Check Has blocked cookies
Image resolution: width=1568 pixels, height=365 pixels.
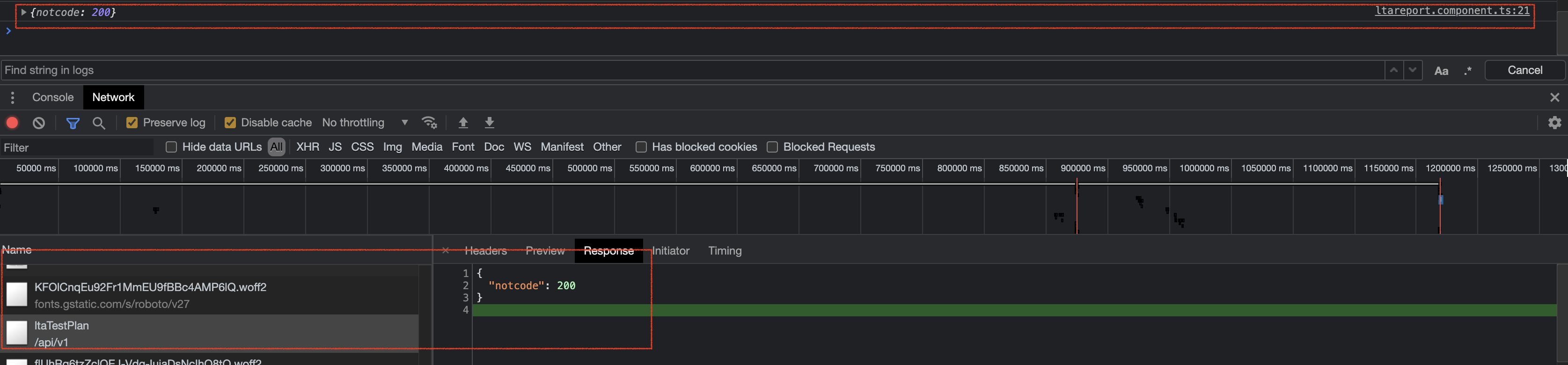[x=641, y=147]
